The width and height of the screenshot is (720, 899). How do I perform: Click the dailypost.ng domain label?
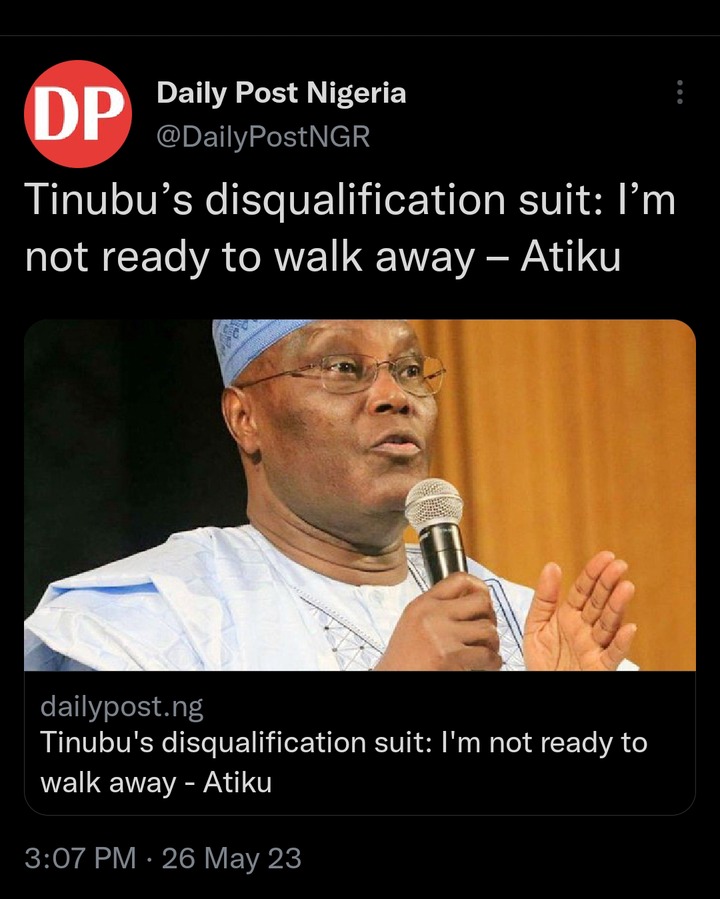pyautogui.click(x=122, y=708)
